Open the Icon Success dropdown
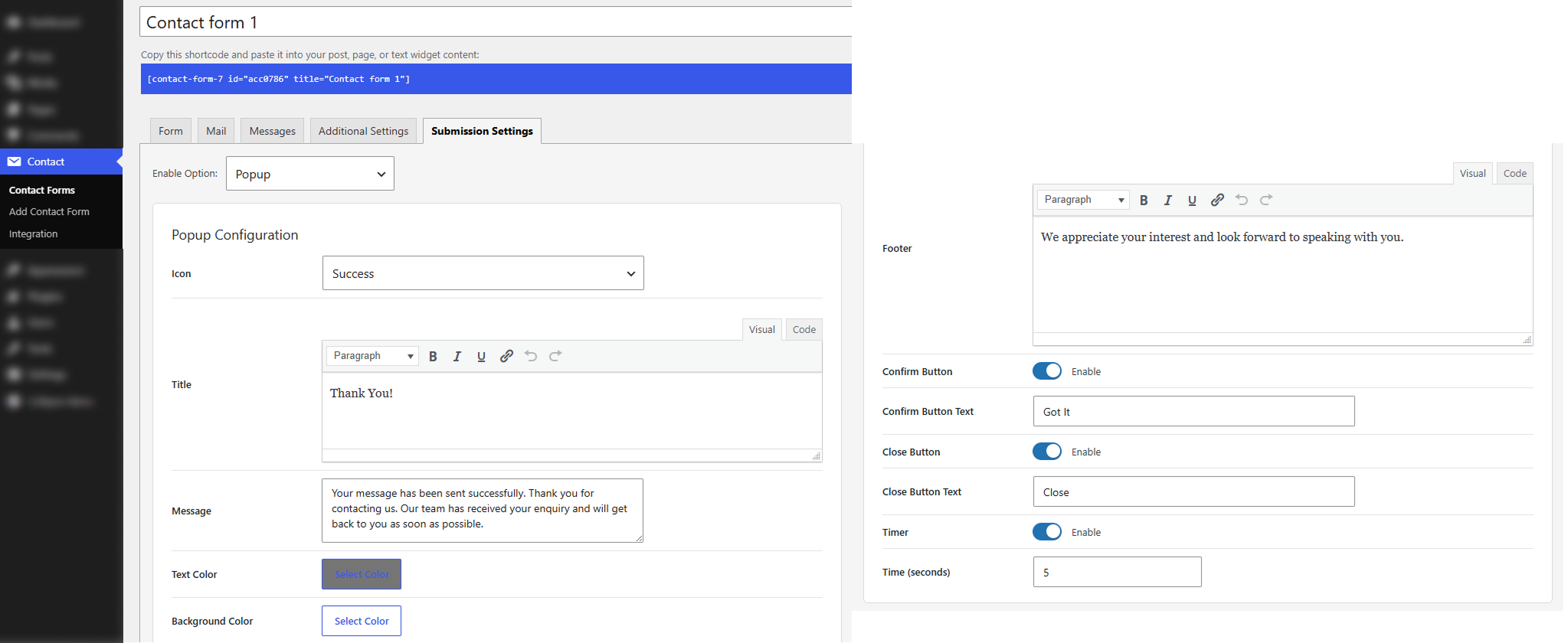The image size is (1568, 643). click(x=483, y=273)
